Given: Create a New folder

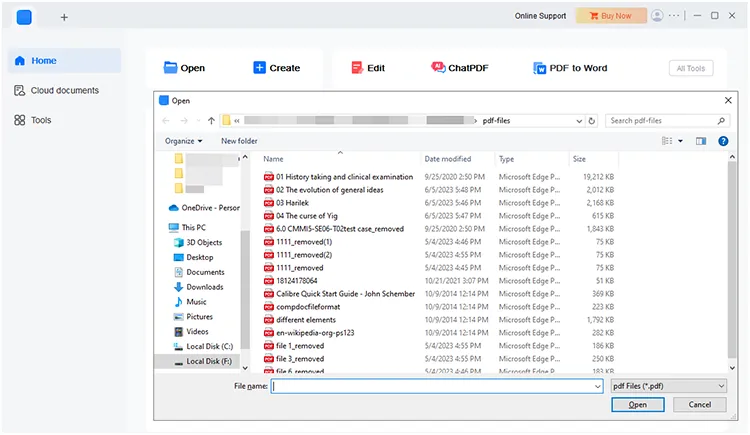Looking at the screenshot, I should click(x=239, y=141).
